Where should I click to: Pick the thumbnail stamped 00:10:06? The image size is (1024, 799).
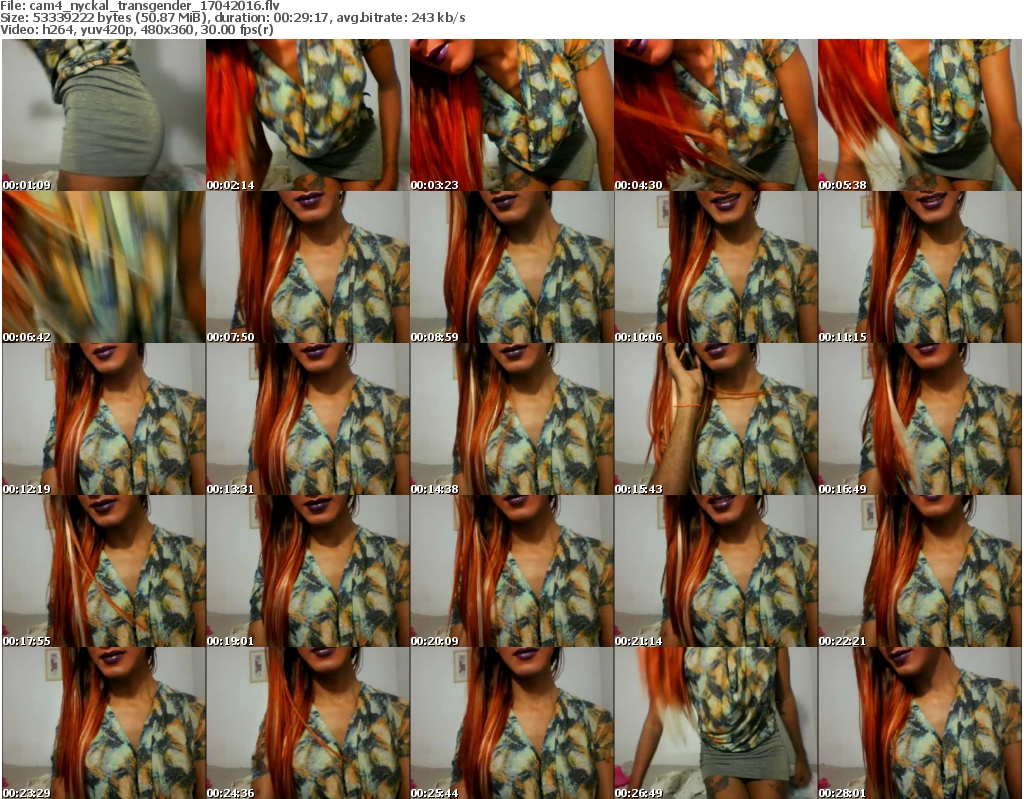pos(715,267)
